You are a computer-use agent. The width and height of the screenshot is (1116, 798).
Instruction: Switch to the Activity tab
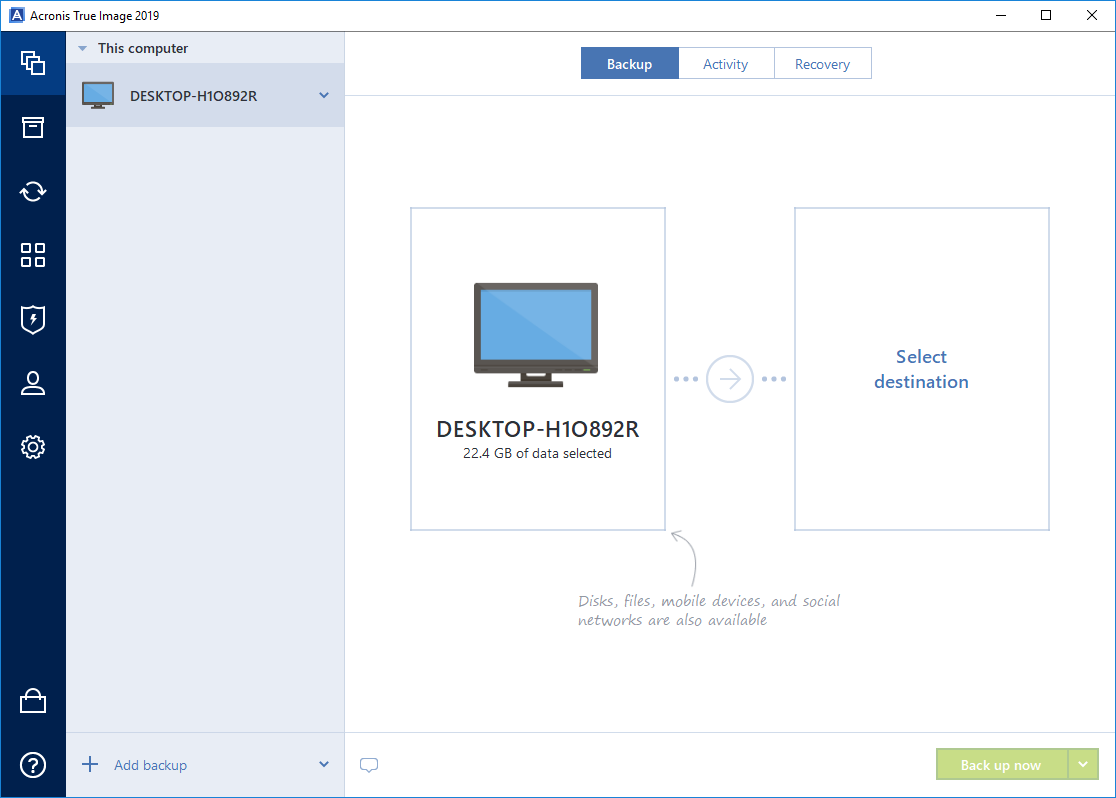pyautogui.click(x=726, y=63)
